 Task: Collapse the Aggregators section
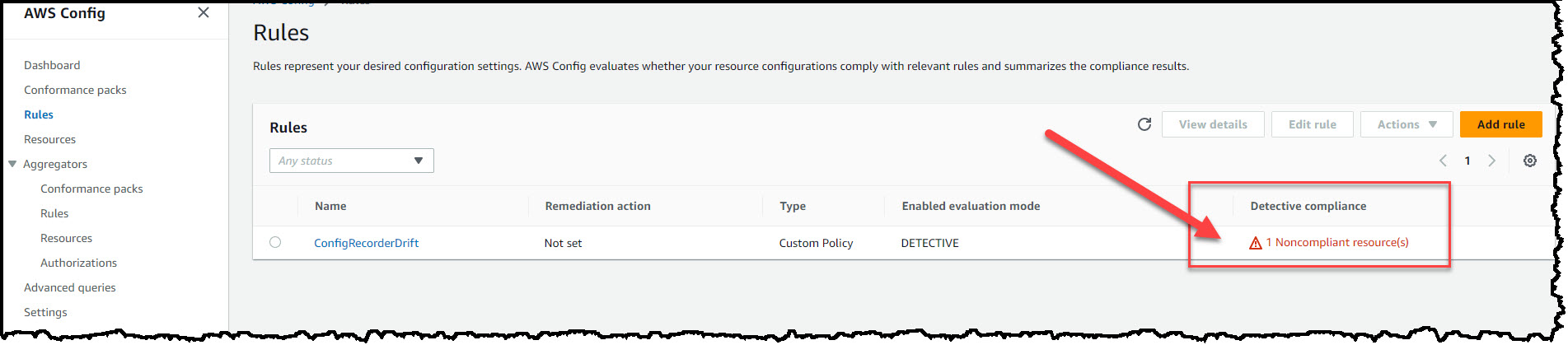click(12, 164)
